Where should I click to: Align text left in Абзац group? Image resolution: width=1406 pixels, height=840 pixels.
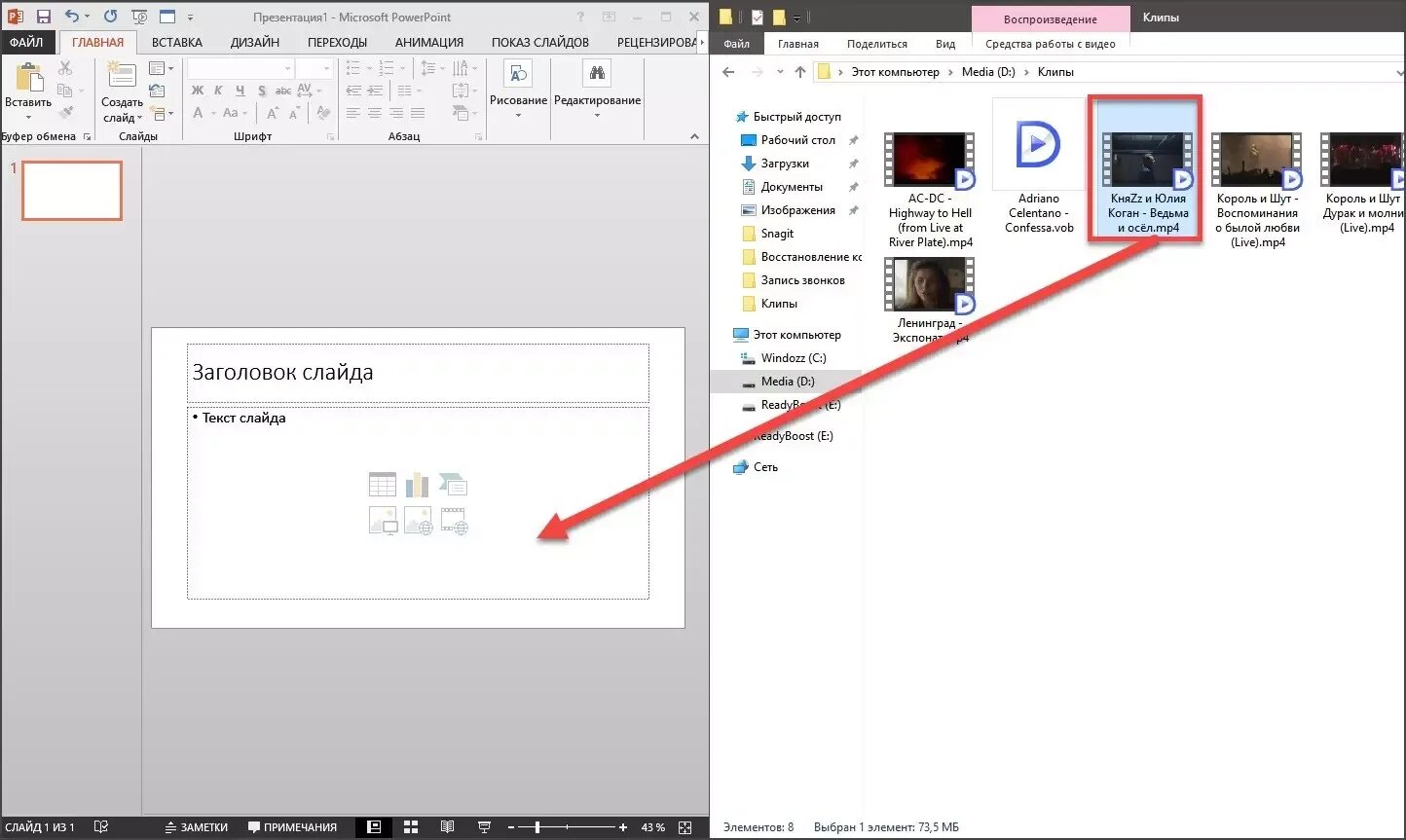(353, 113)
